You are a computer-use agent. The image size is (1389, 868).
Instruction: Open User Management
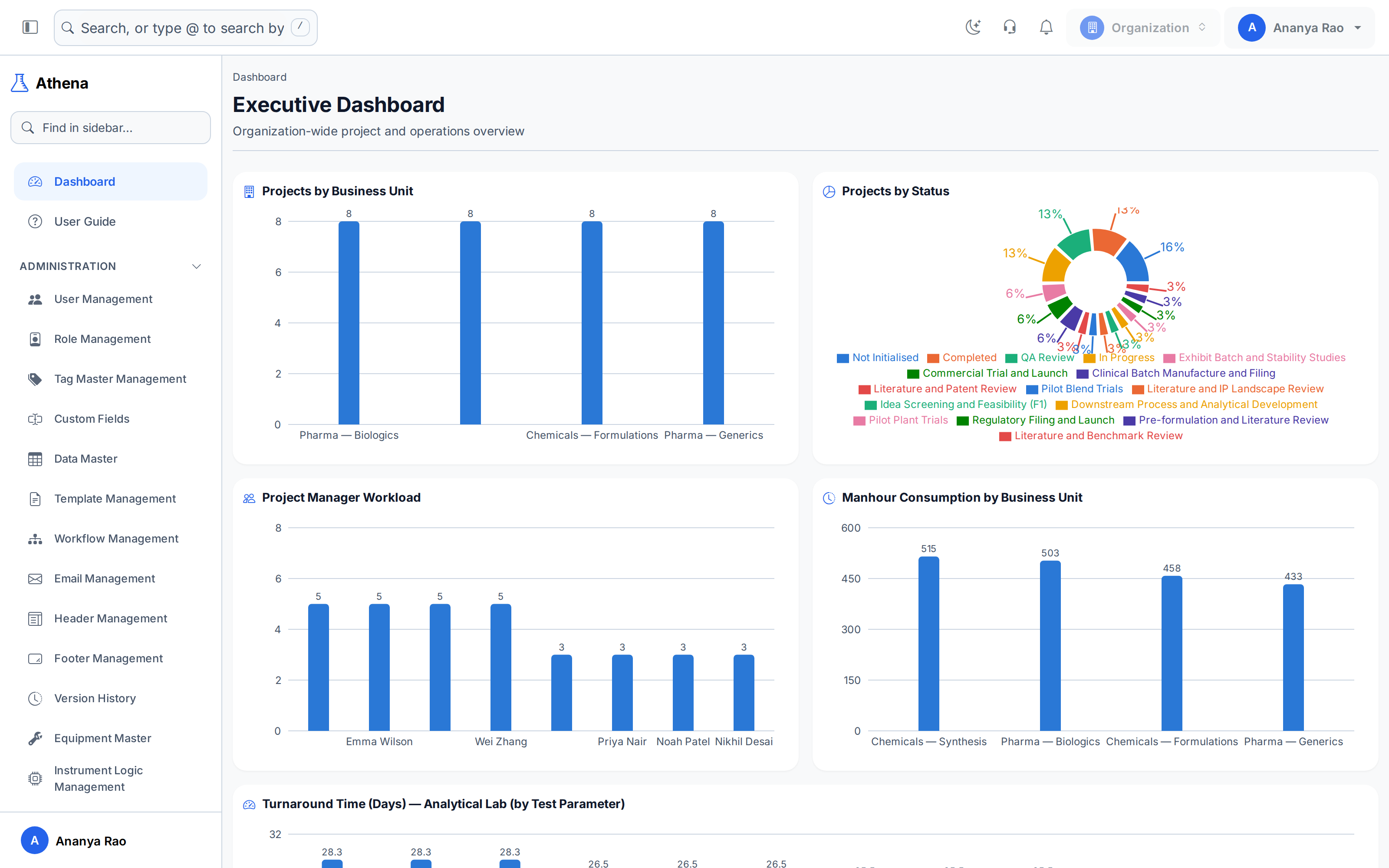(111, 299)
